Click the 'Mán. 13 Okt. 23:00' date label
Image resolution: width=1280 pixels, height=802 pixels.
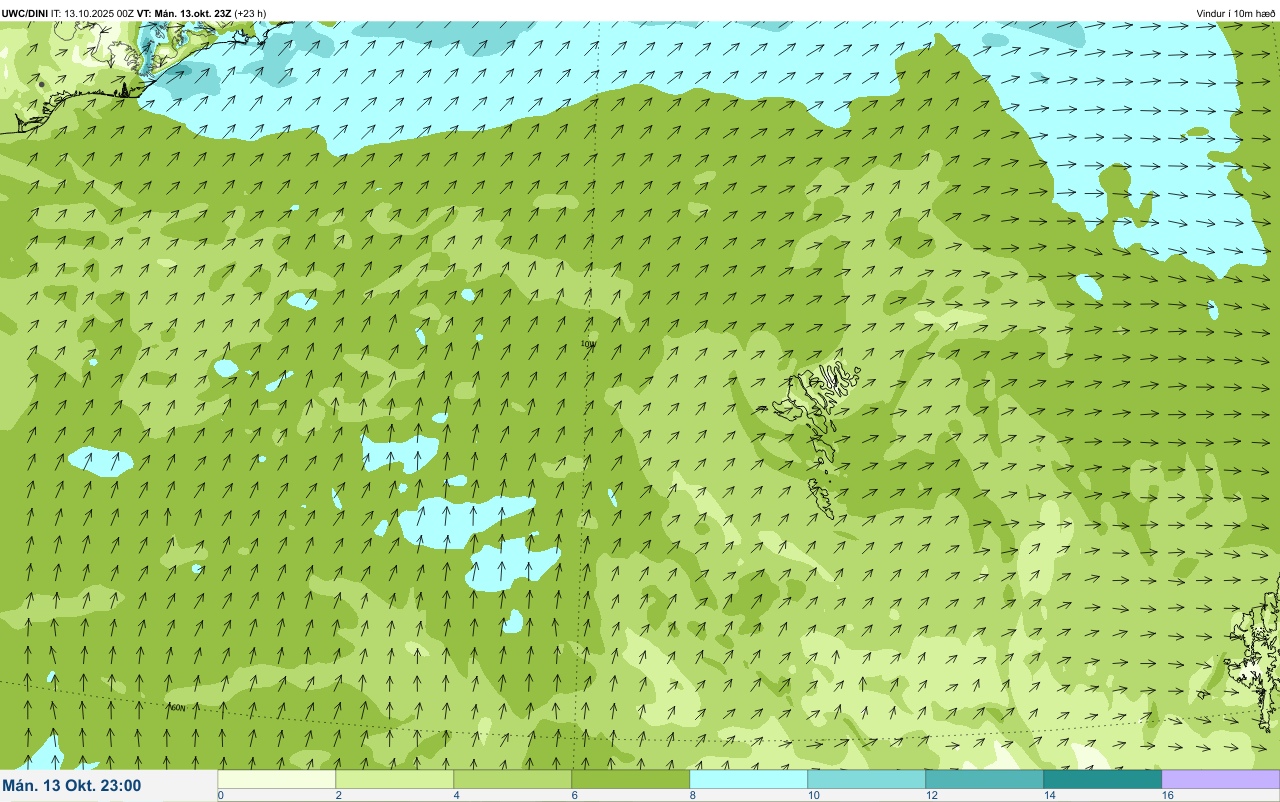(x=72, y=786)
